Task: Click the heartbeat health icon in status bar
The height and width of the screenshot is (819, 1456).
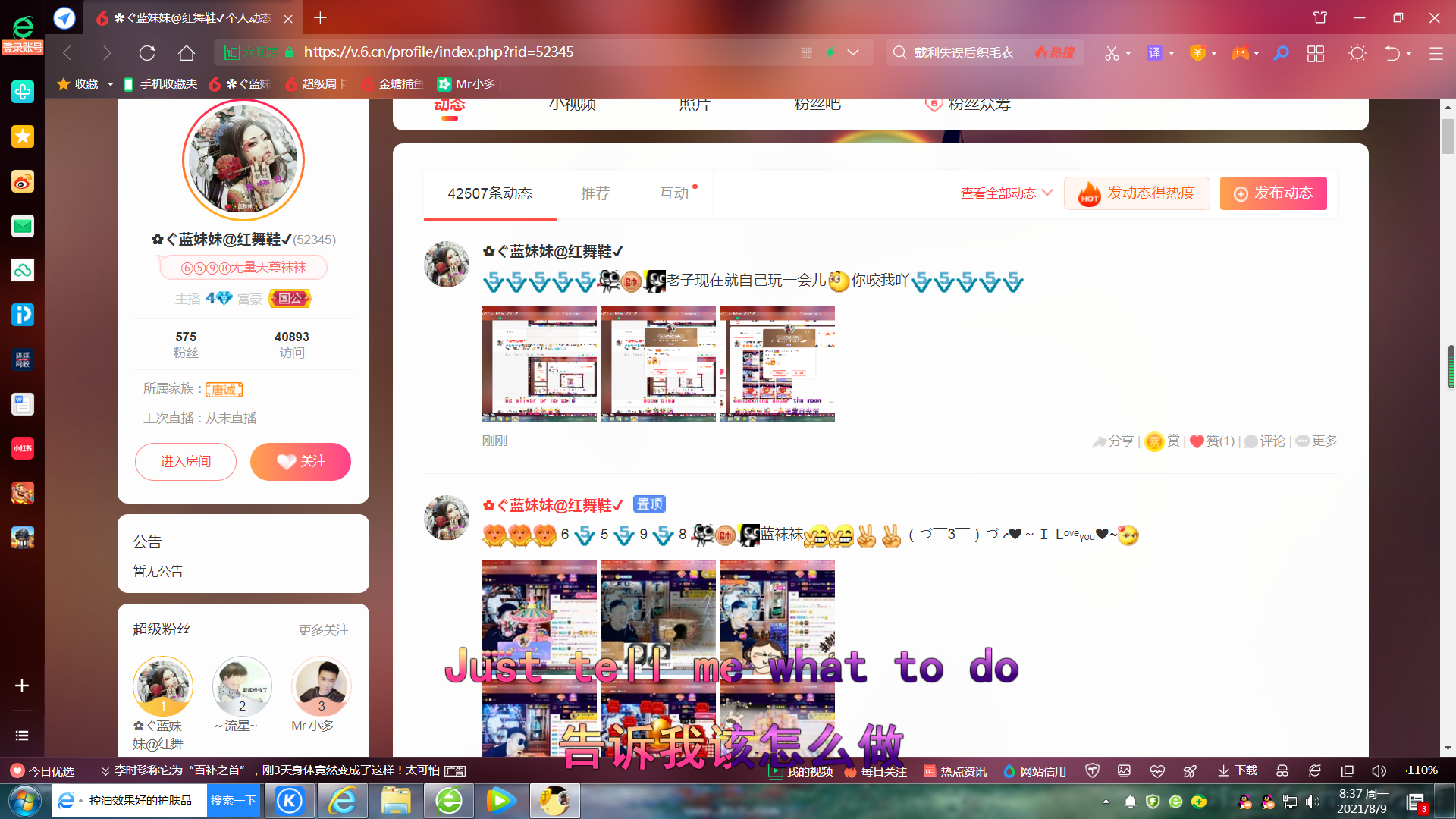Action: click(x=1157, y=771)
